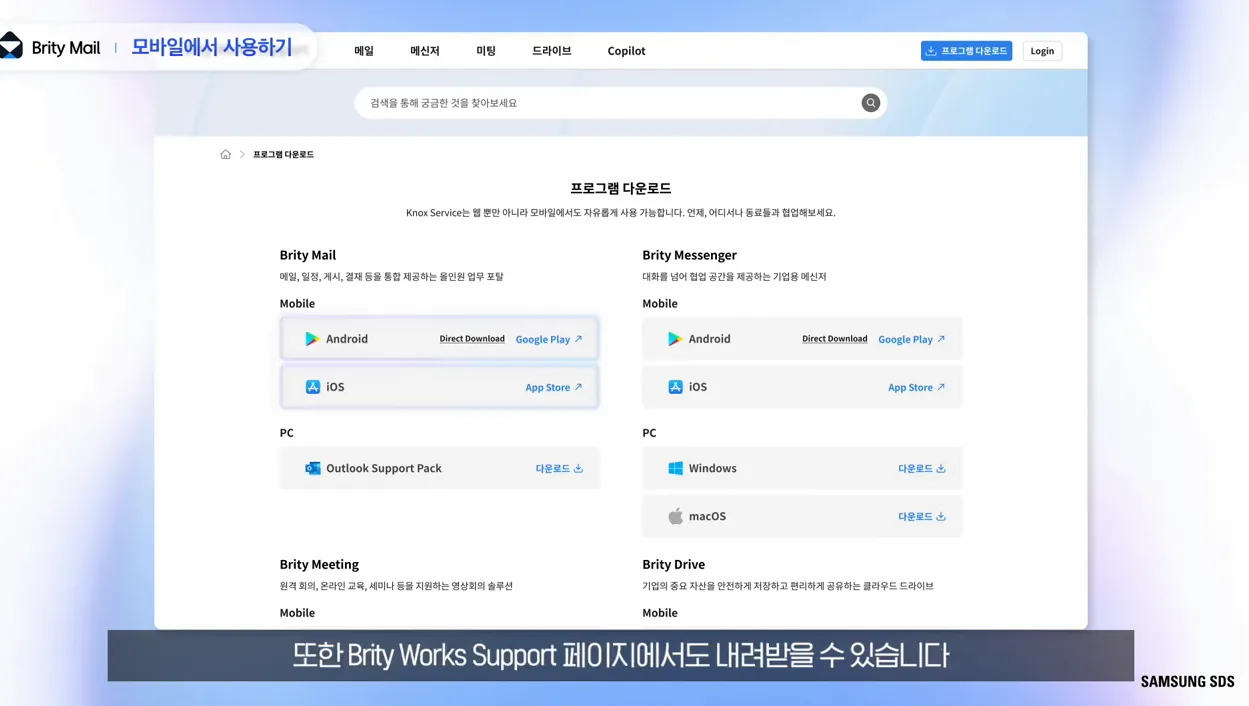Screen dimensions: 1249x706
Task: Open Google Play link for Brity Messenger
Action: click(912, 339)
